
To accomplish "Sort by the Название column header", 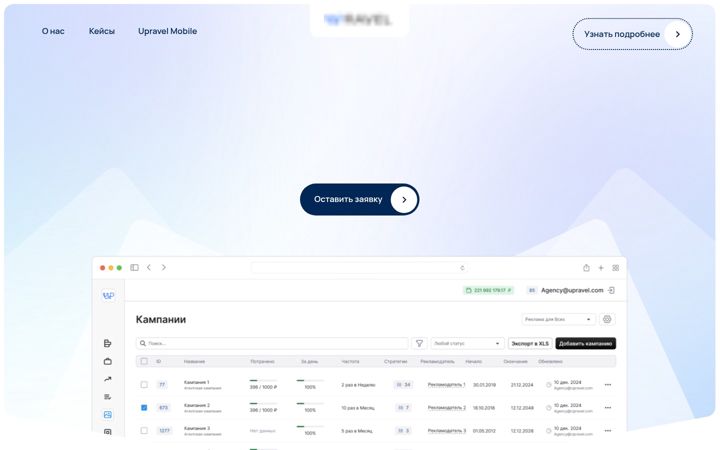I will (194, 361).
